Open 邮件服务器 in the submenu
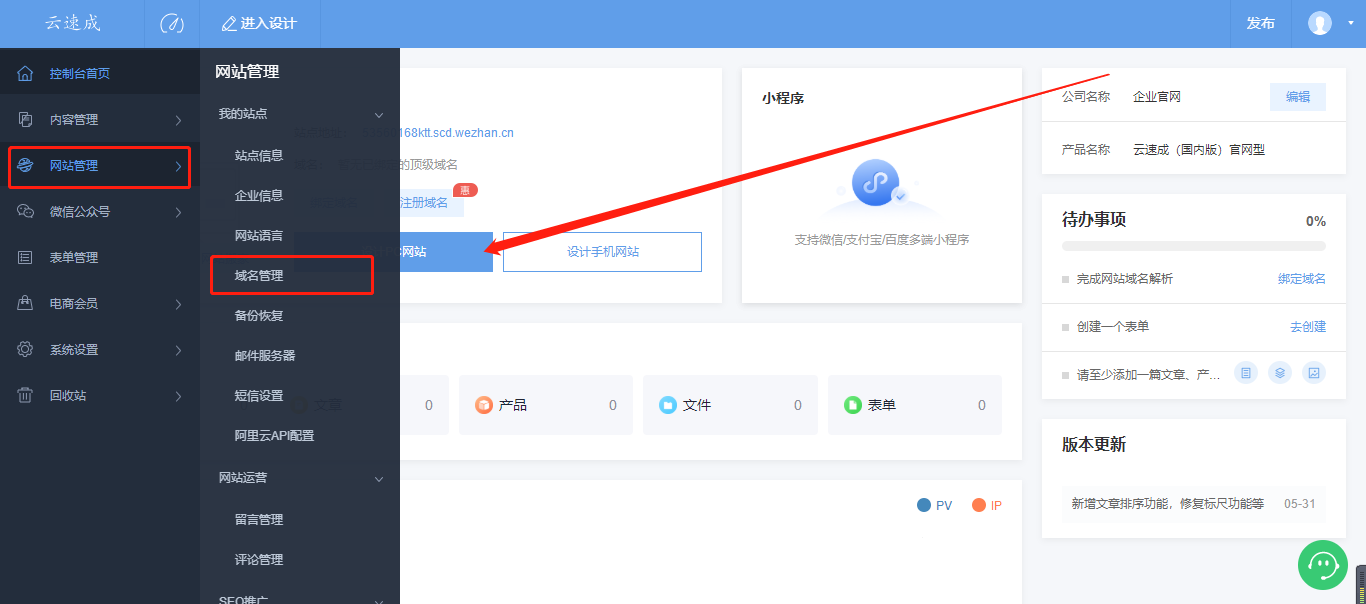The width and height of the screenshot is (1366, 604). 265,355
